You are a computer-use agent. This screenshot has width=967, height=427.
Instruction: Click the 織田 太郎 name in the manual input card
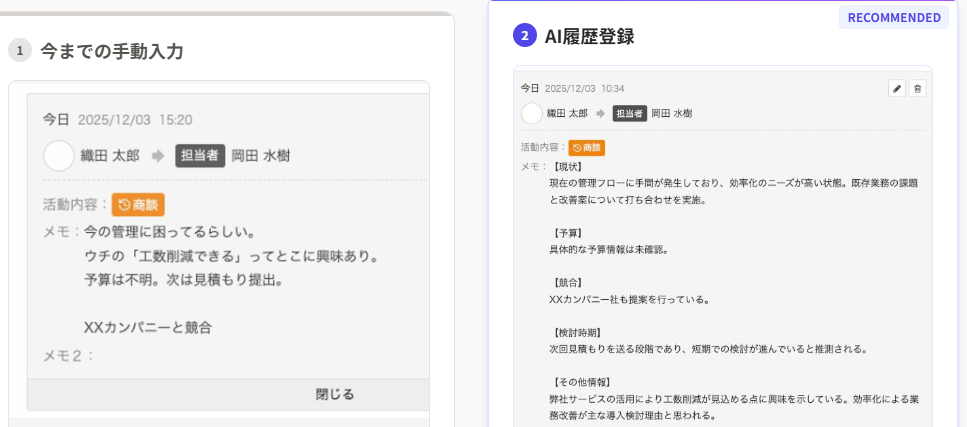tap(111, 156)
